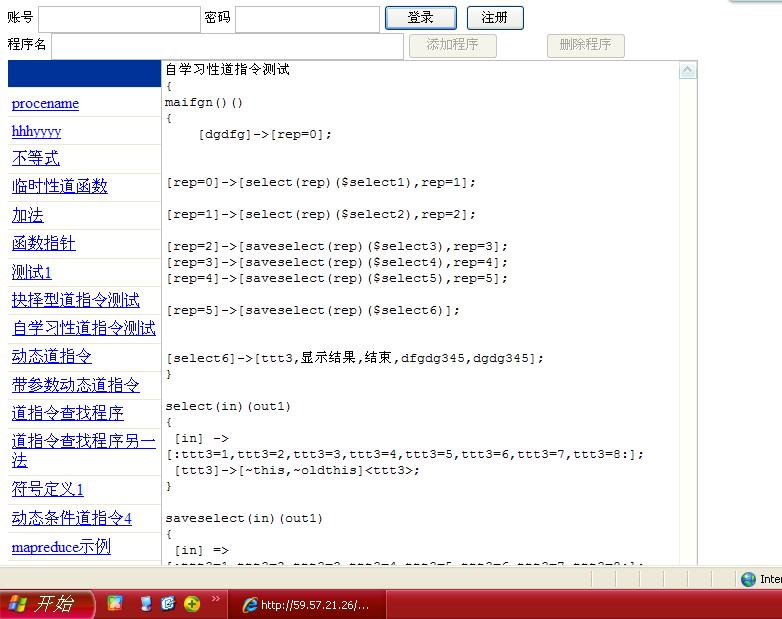Click the code line containing $select5
This screenshot has height=619, width=782.
(337, 278)
